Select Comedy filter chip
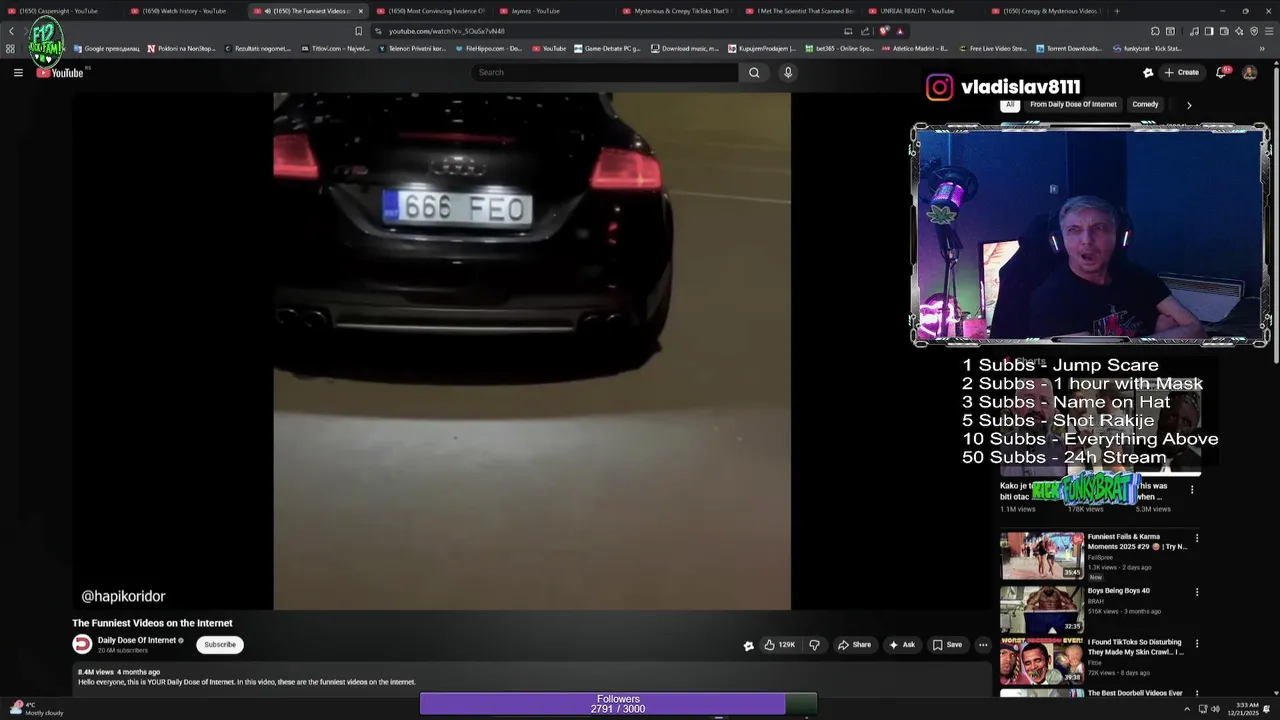This screenshot has width=1280, height=720. coord(1145,104)
